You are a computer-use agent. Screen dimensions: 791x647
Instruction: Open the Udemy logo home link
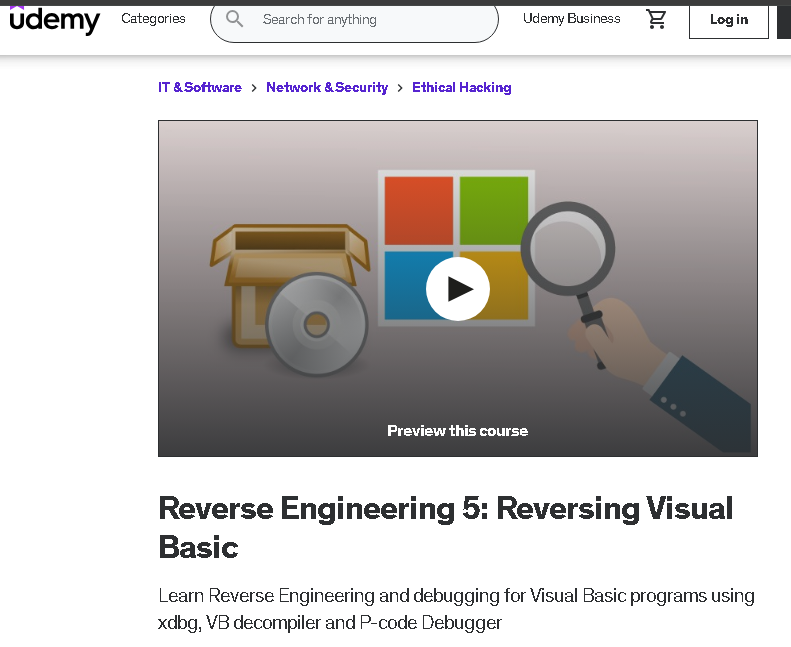54,20
